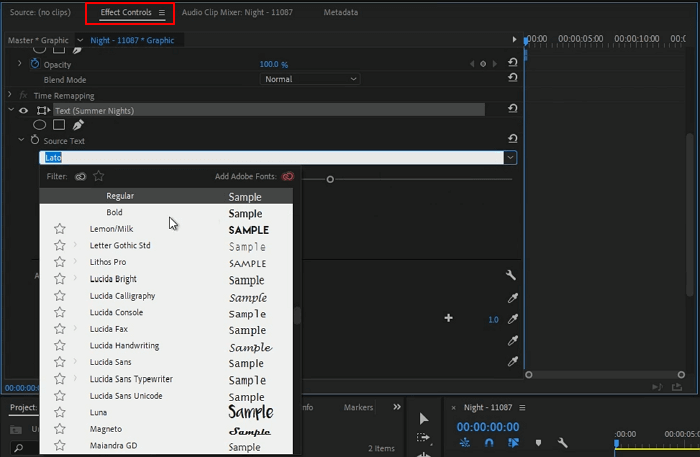Open the Source (no clips) tab
Screen dimensions: 700x457
pyautogui.click(x=40, y=12)
